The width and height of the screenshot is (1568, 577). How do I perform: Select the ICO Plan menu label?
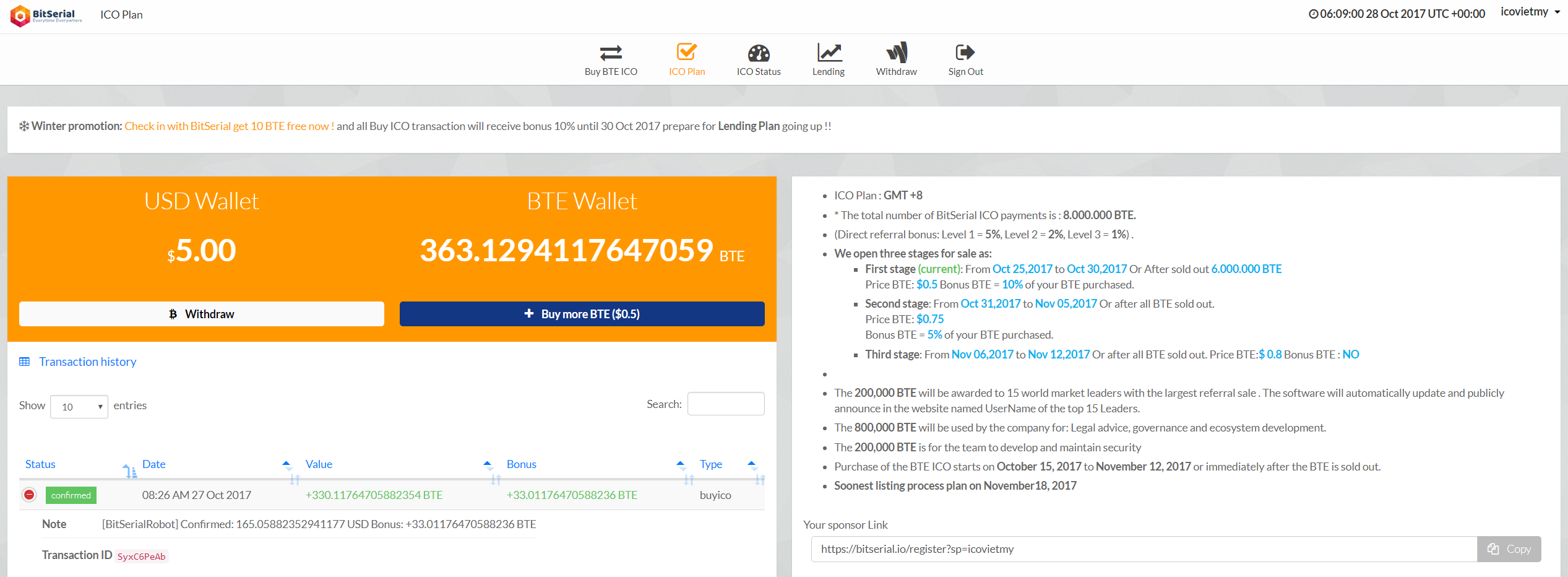coord(687,72)
